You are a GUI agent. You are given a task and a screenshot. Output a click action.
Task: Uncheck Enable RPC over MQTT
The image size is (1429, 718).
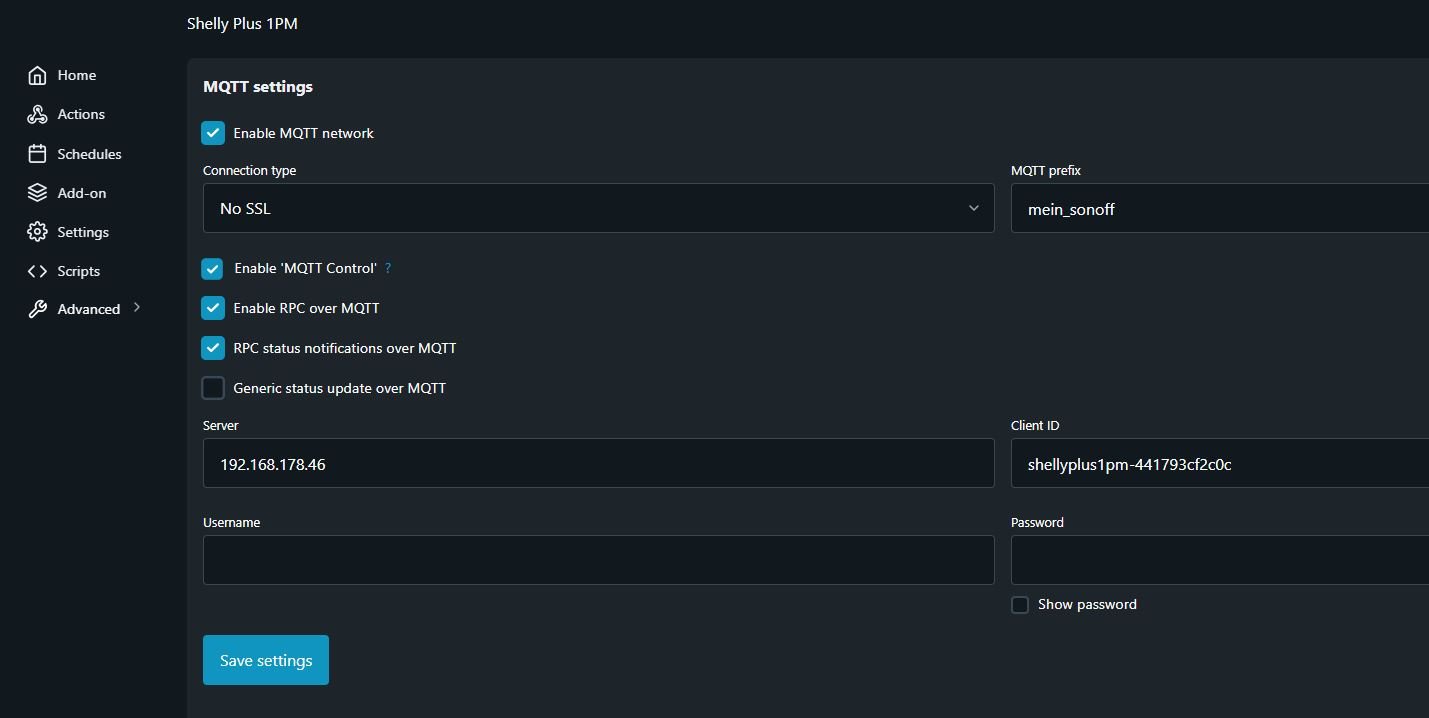(213, 308)
